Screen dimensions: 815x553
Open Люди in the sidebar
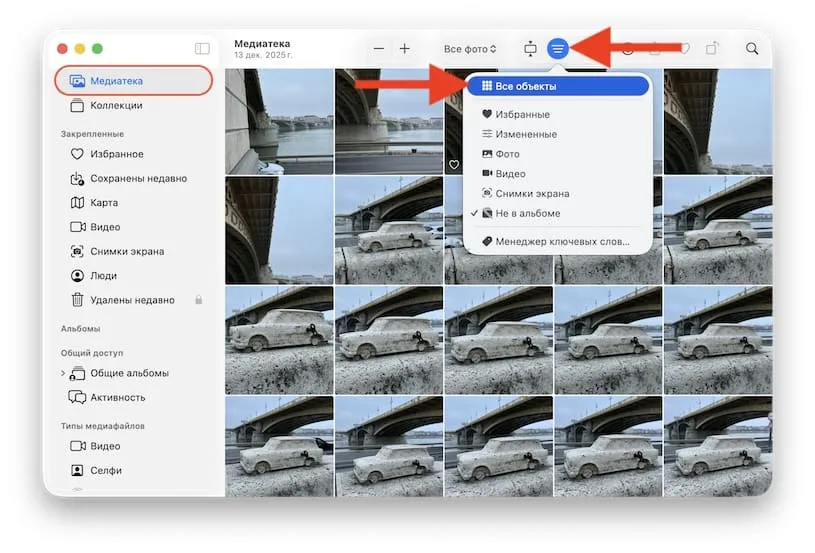tap(103, 276)
